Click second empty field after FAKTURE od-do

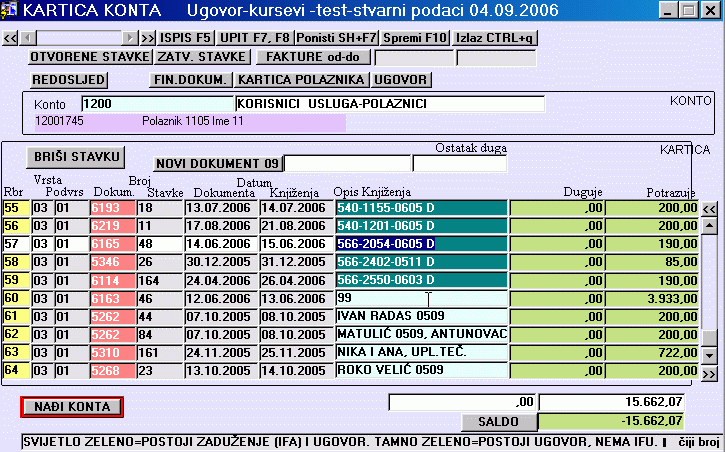point(496,58)
